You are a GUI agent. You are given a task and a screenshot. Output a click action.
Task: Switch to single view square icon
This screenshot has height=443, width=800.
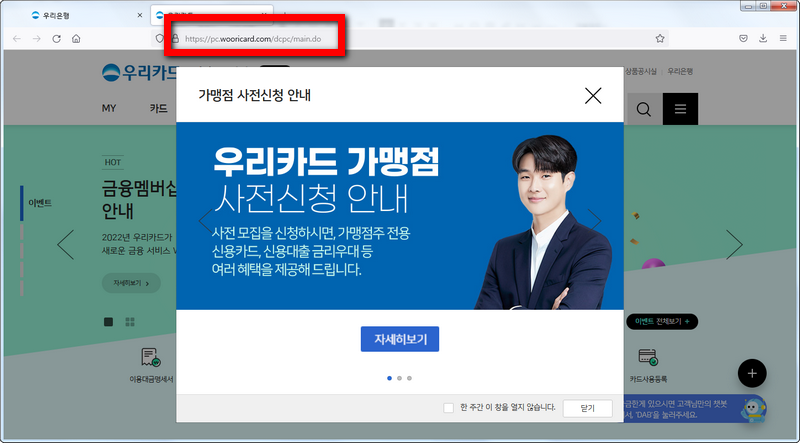pyautogui.click(x=108, y=322)
